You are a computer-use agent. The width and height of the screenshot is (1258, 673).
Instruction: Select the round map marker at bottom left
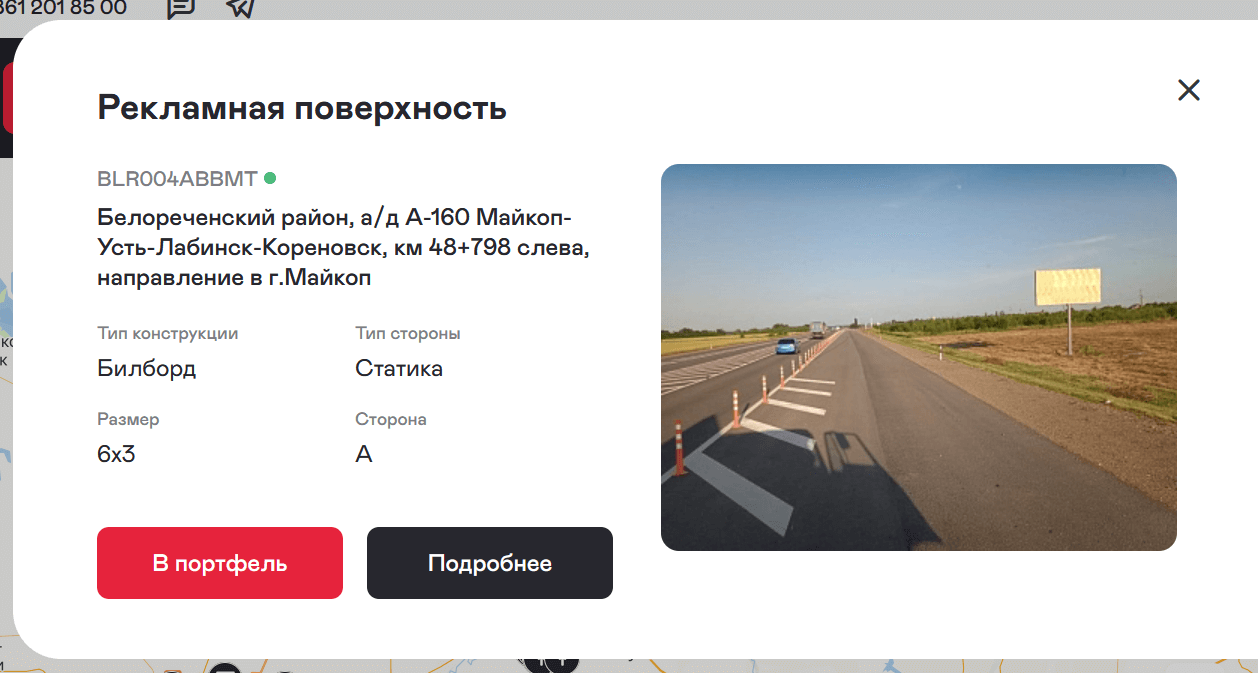225,668
